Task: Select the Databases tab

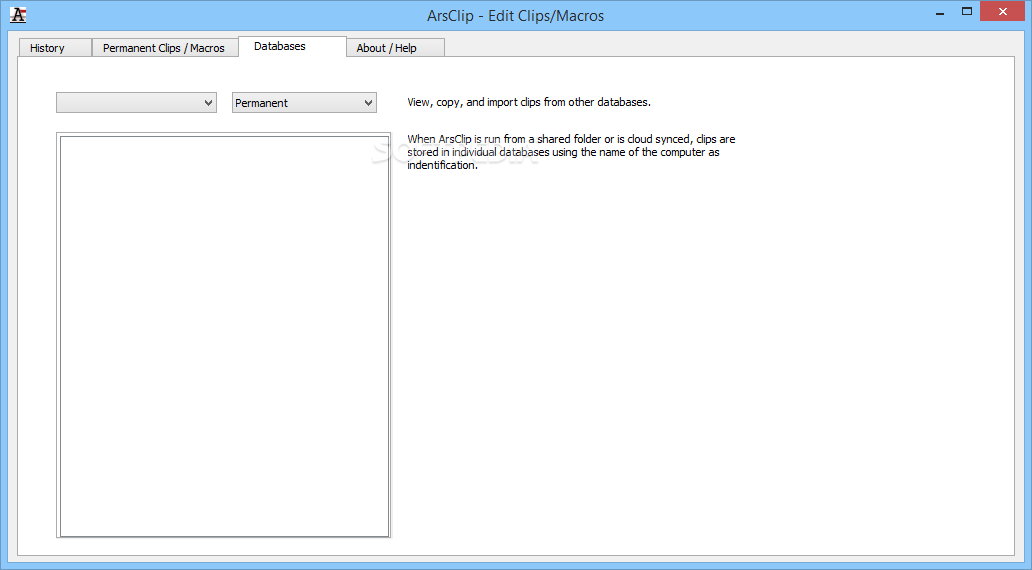Action: 292,46
